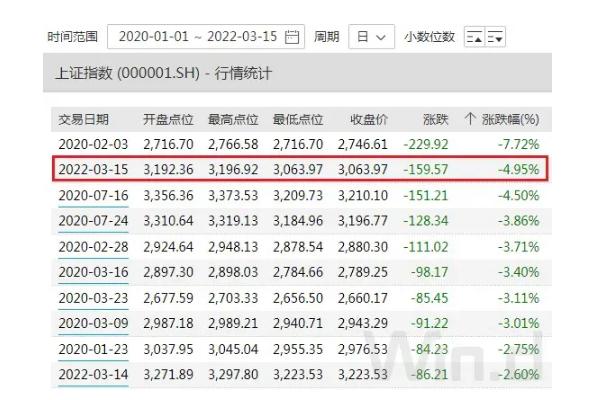600x400 pixels.
Task: Click opening value 3,037.95
Action: [x=168, y=349]
